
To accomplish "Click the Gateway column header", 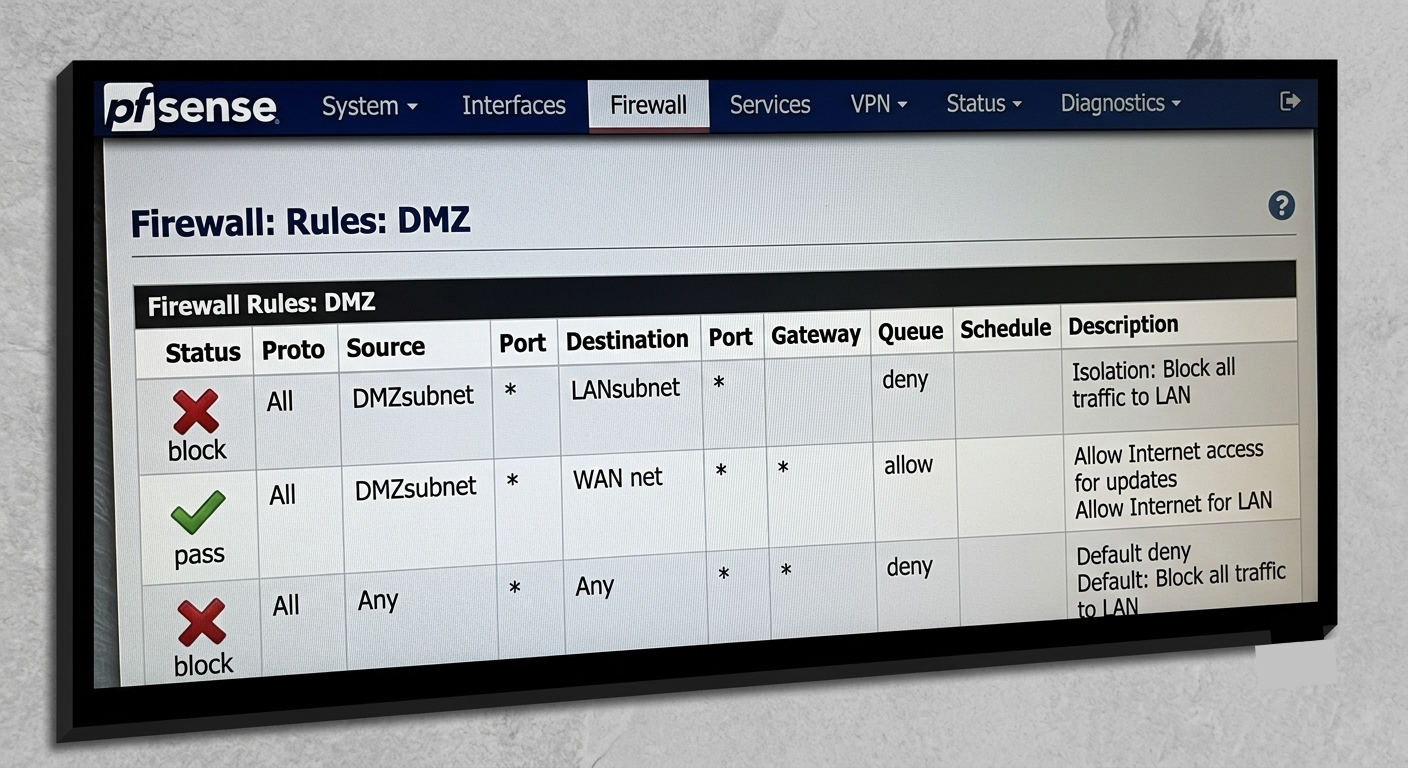I will (816, 335).
